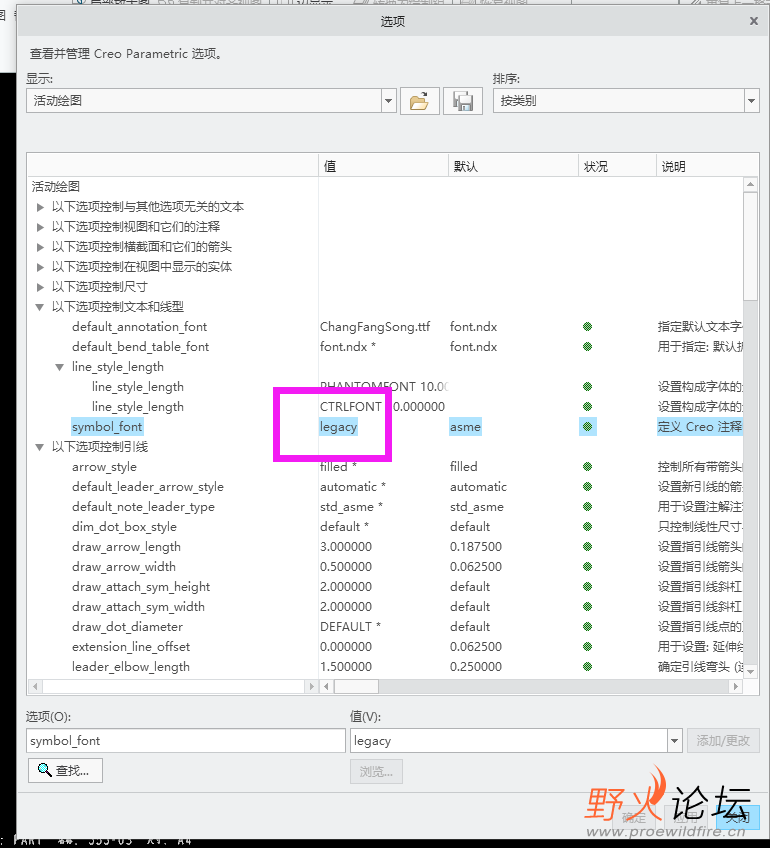
Task: Select the arrow_style option
Action: pos(104,467)
